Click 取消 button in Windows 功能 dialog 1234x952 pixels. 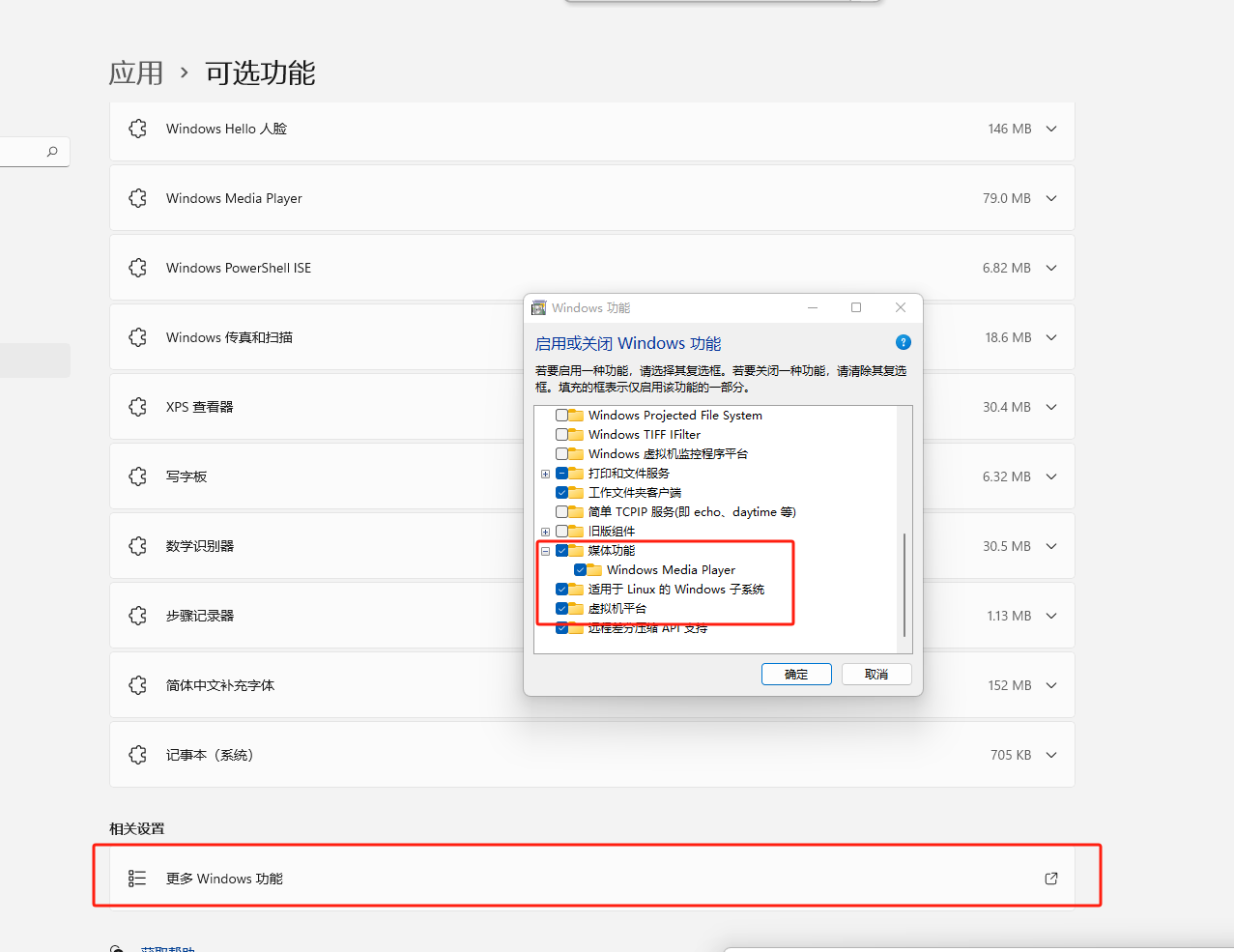click(x=876, y=675)
